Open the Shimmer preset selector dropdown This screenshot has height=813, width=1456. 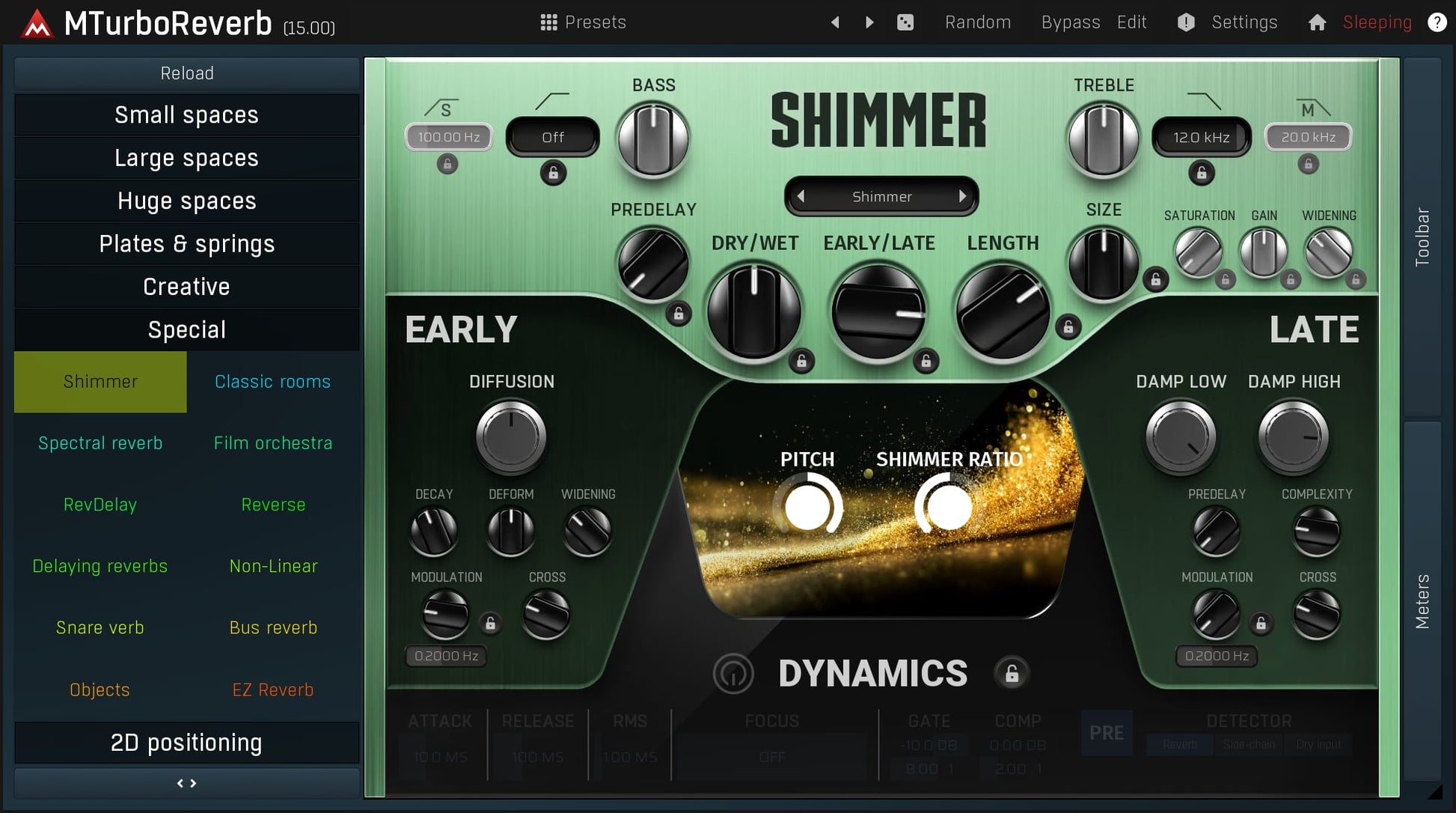(x=881, y=197)
